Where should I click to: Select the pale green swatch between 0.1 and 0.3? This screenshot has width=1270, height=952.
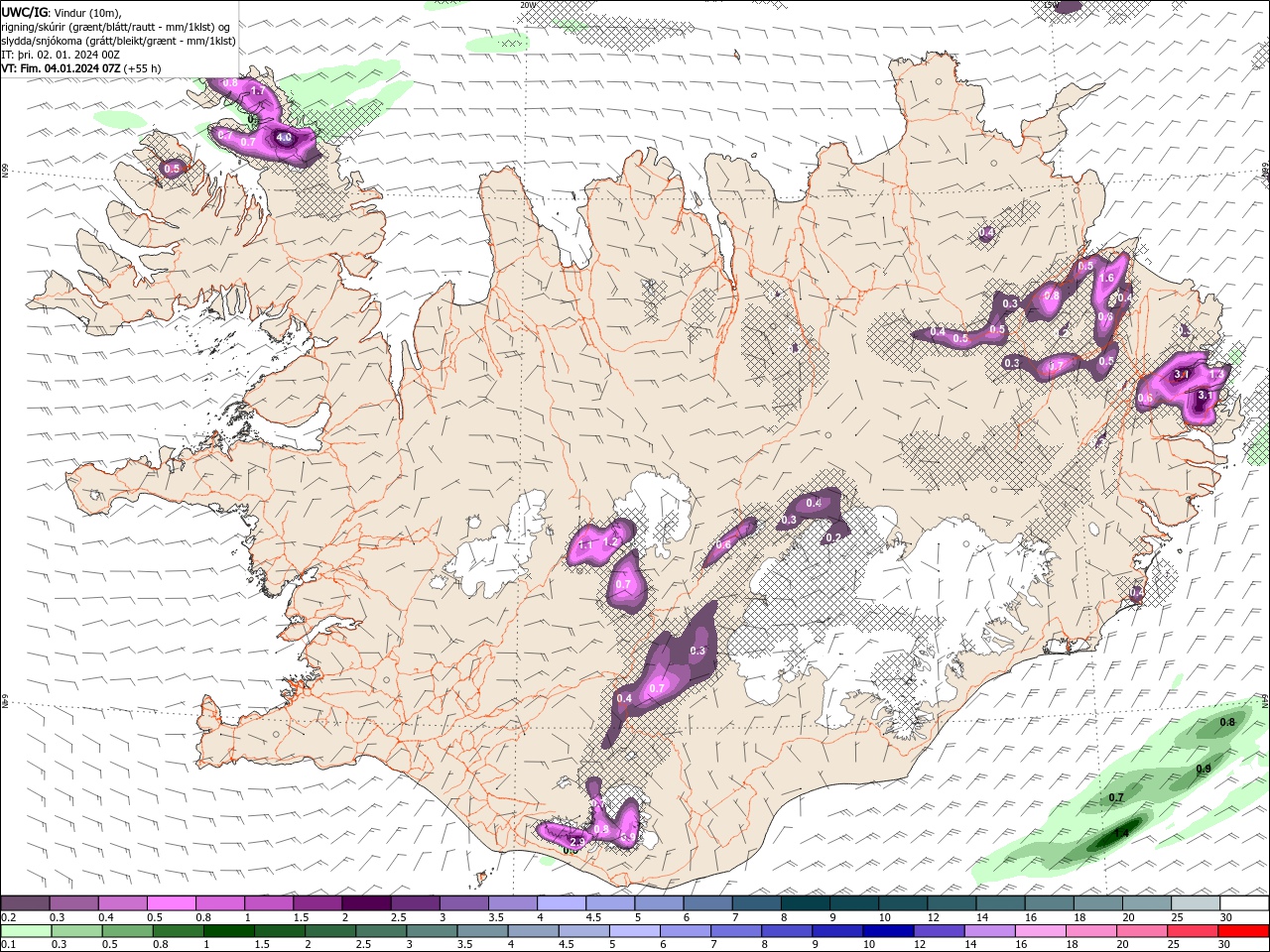tap(26, 930)
